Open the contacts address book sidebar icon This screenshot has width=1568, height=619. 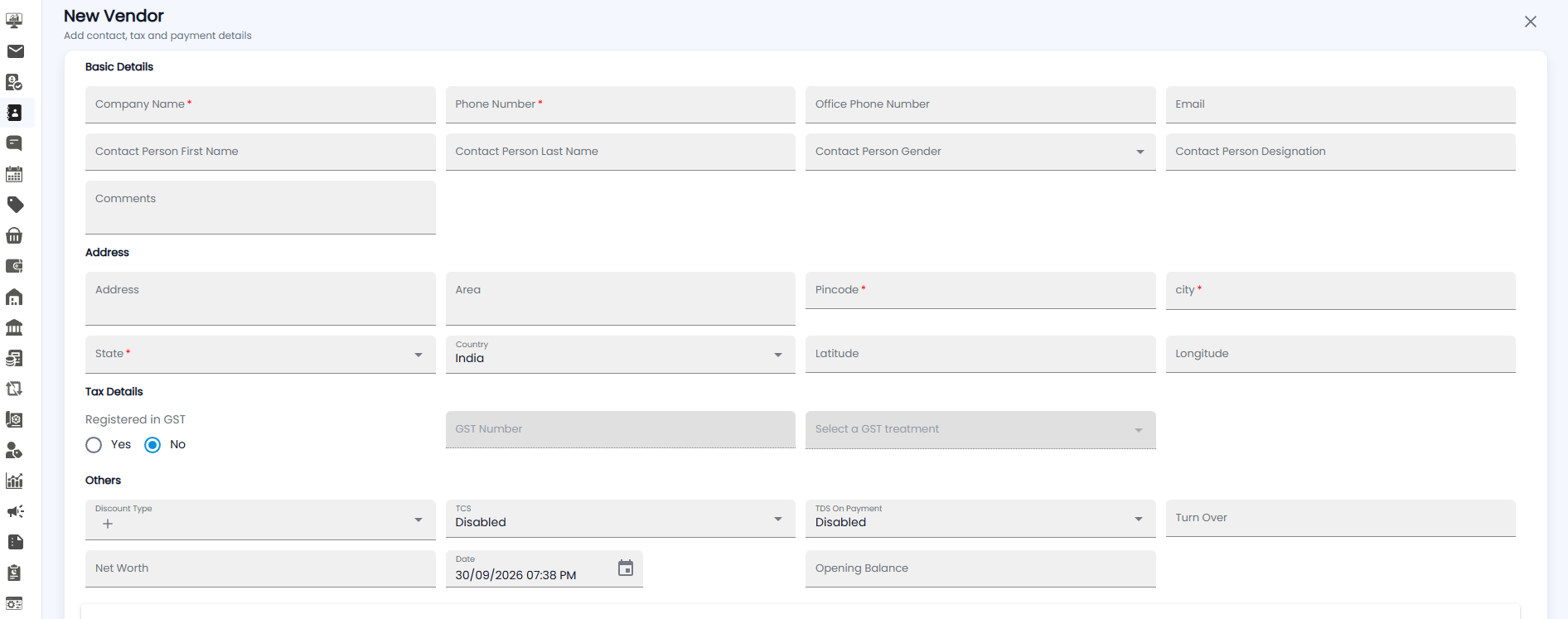15,113
